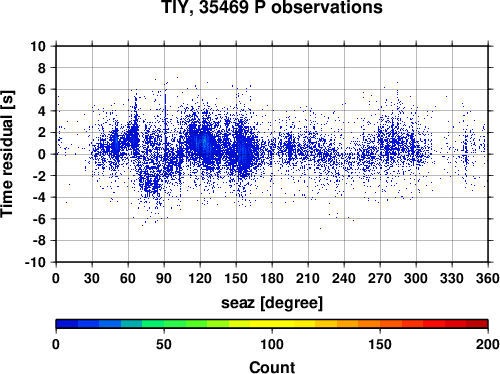Click the x-axis tick label '180'
The width and height of the screenshot is (500, 374).
pyautogui.click(x=272, y=278)
